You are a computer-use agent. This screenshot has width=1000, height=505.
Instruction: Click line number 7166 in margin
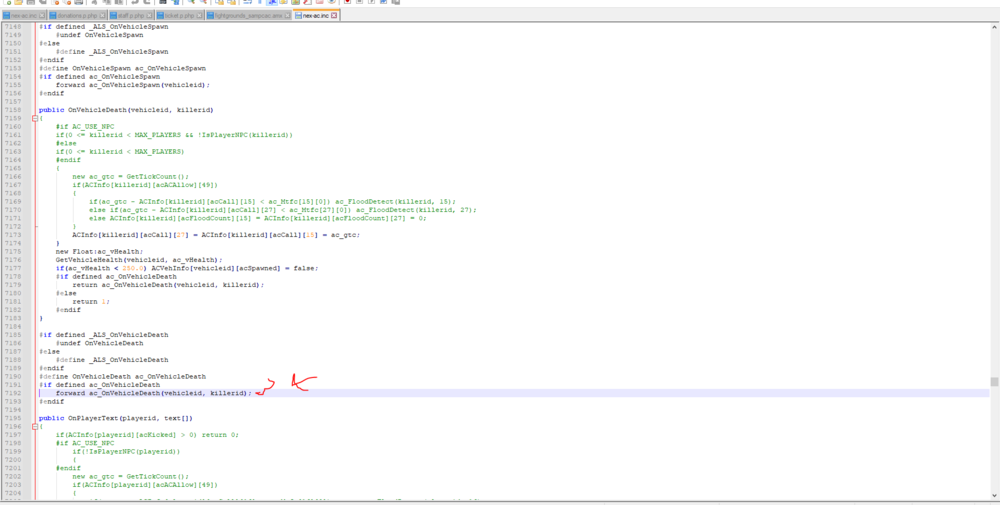[x=11, y=176]
